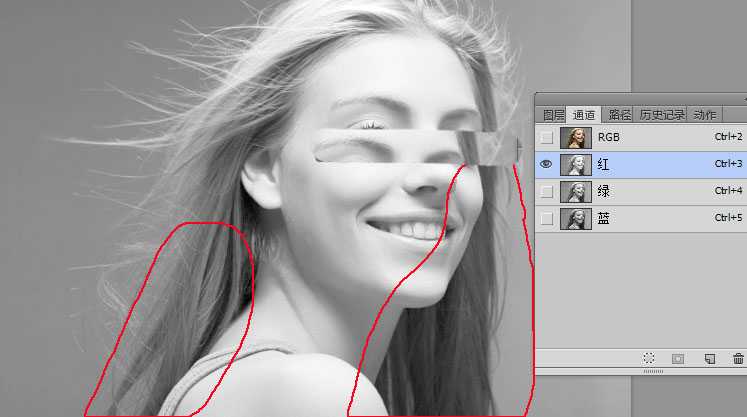Screen dimensions: 747x417
Task: Enable visibility for the 绿 channel
Action: point(545,191)
